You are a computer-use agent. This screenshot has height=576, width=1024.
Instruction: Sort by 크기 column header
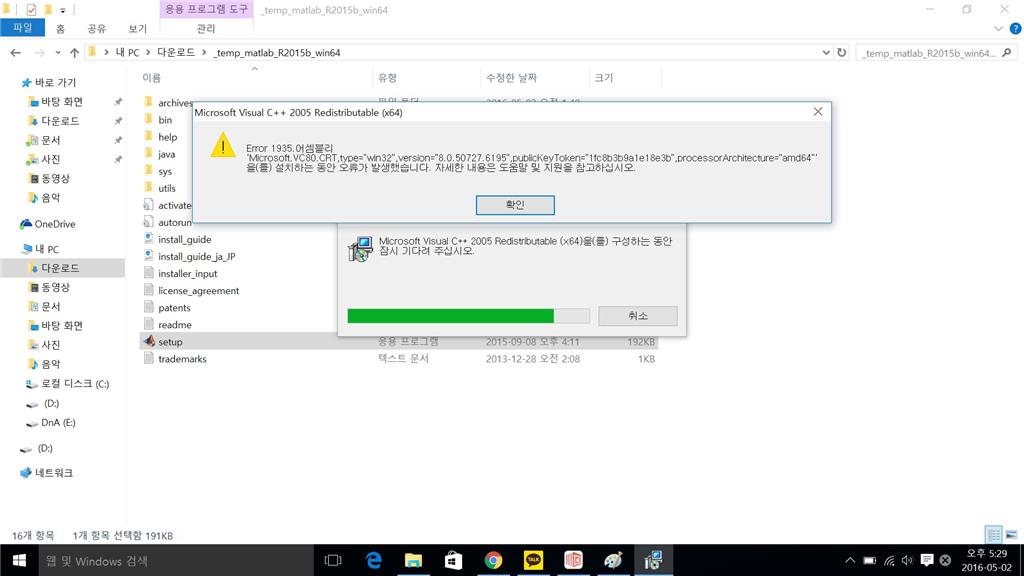click(603, 78)
